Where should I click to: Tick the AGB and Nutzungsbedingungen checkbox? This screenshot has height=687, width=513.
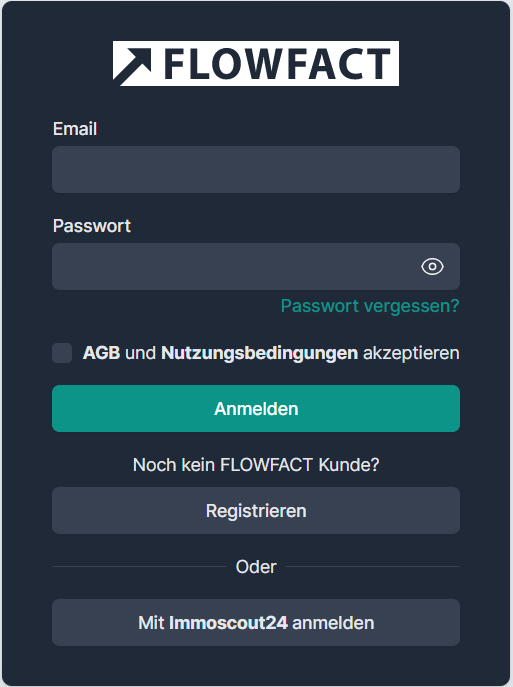(62, 353)
